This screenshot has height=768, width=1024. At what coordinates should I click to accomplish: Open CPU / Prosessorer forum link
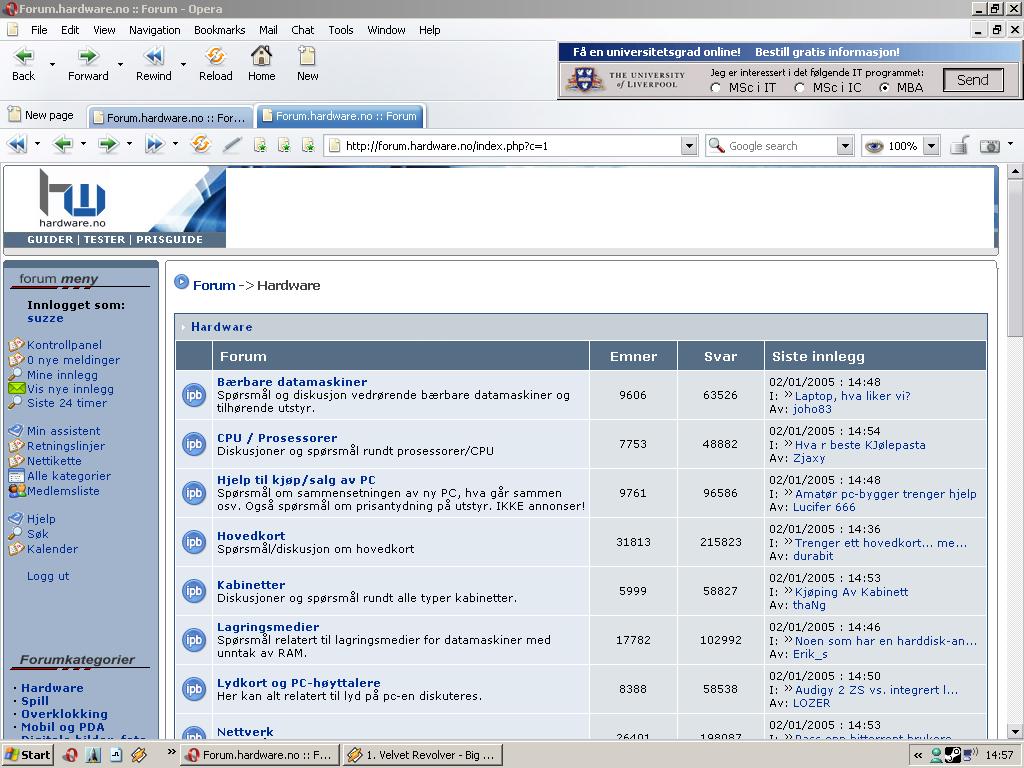277,438
